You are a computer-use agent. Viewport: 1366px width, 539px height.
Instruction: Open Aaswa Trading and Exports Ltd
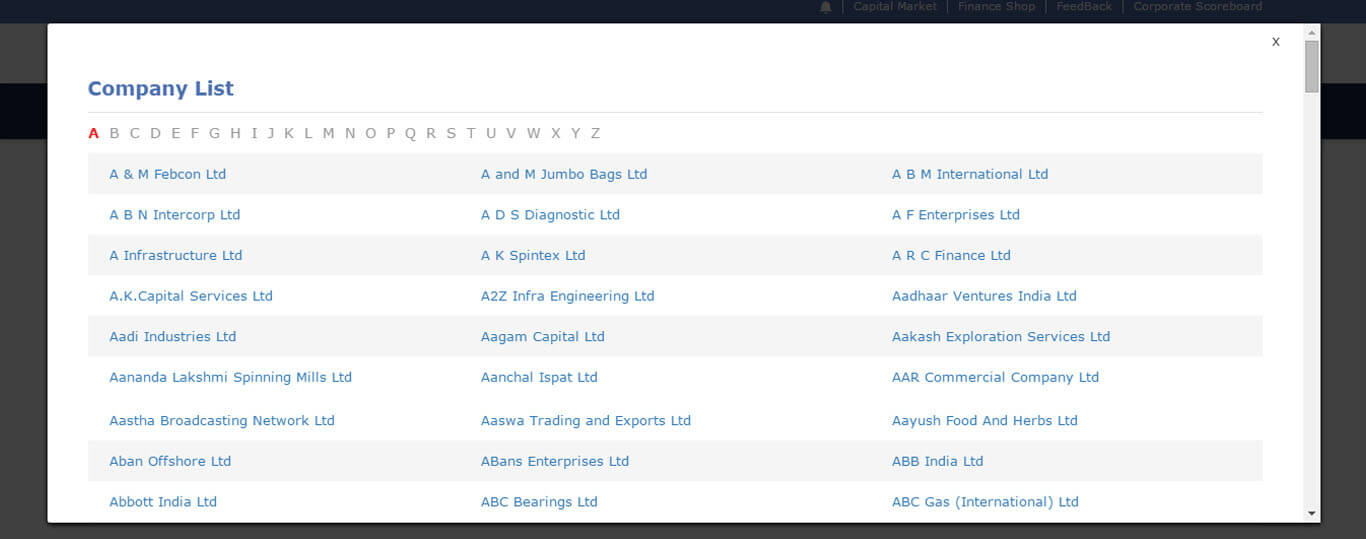[586, 421]
